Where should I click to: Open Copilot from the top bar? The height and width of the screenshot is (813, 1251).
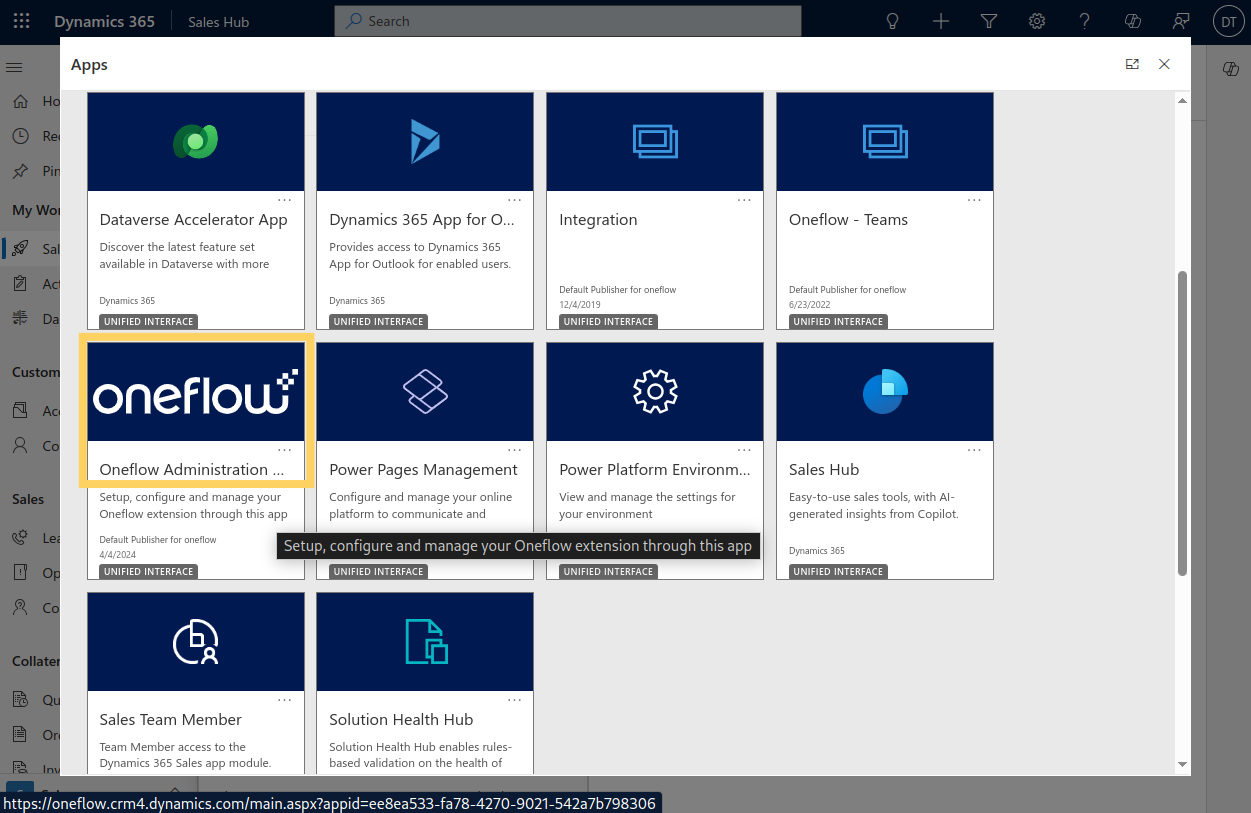pyautogui.click(x=1132, y=21)
